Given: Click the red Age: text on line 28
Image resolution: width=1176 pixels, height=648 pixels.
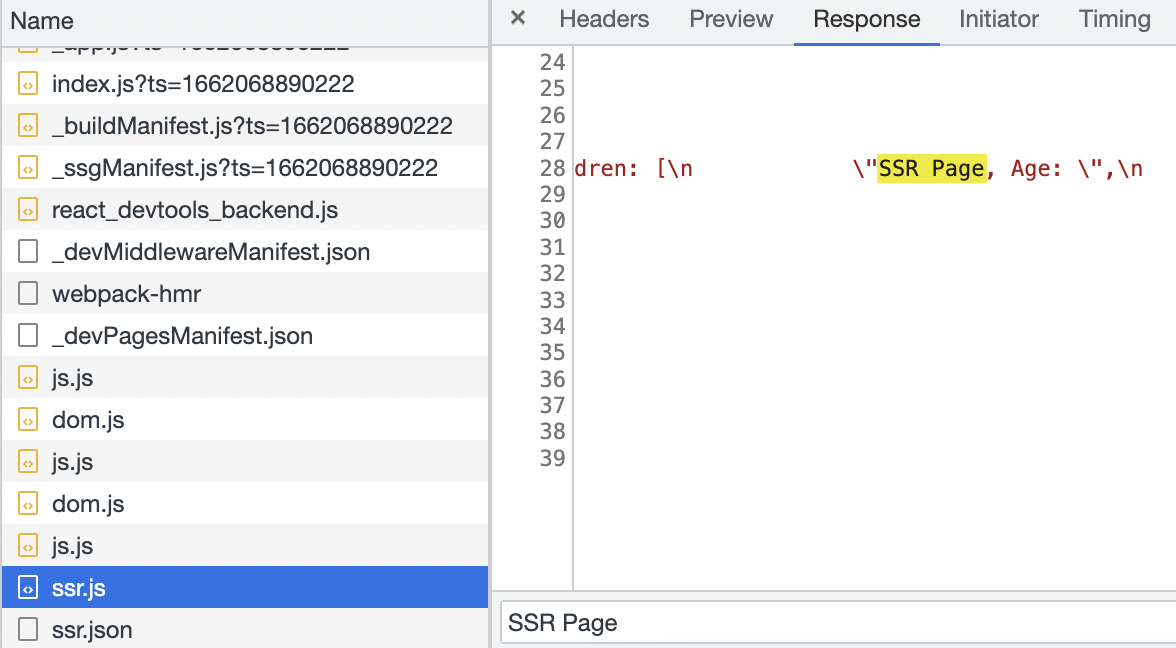Looking at the screenshot, I should coord(1041,168).
